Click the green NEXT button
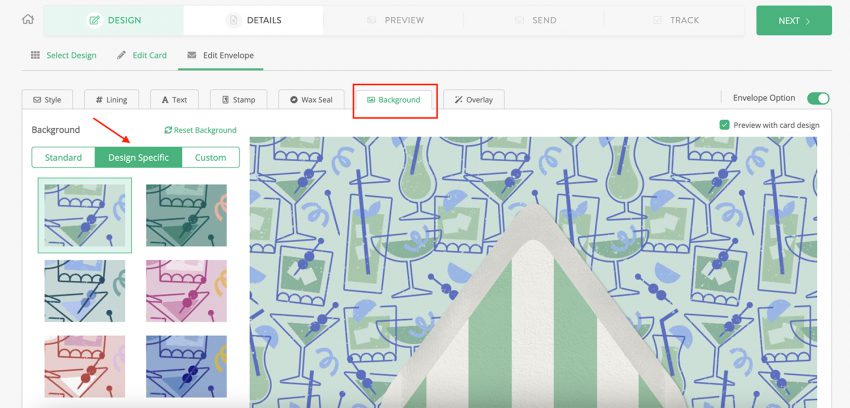 click(793, 20)
